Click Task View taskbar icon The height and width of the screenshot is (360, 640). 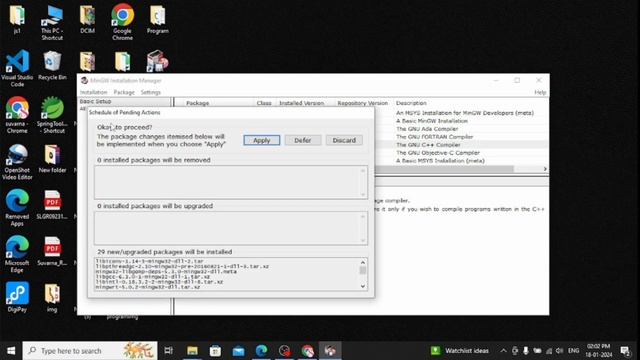[168, 351]
